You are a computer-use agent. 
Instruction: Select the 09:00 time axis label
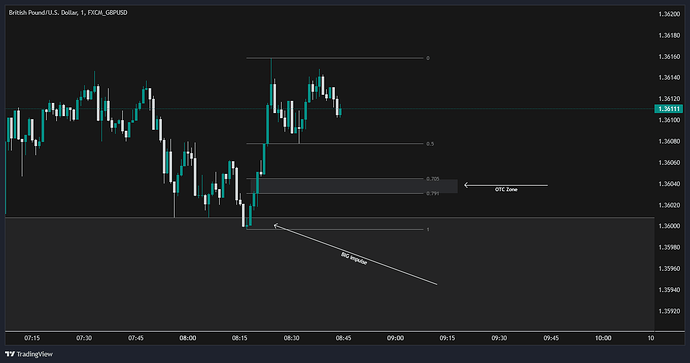(395, 338)
